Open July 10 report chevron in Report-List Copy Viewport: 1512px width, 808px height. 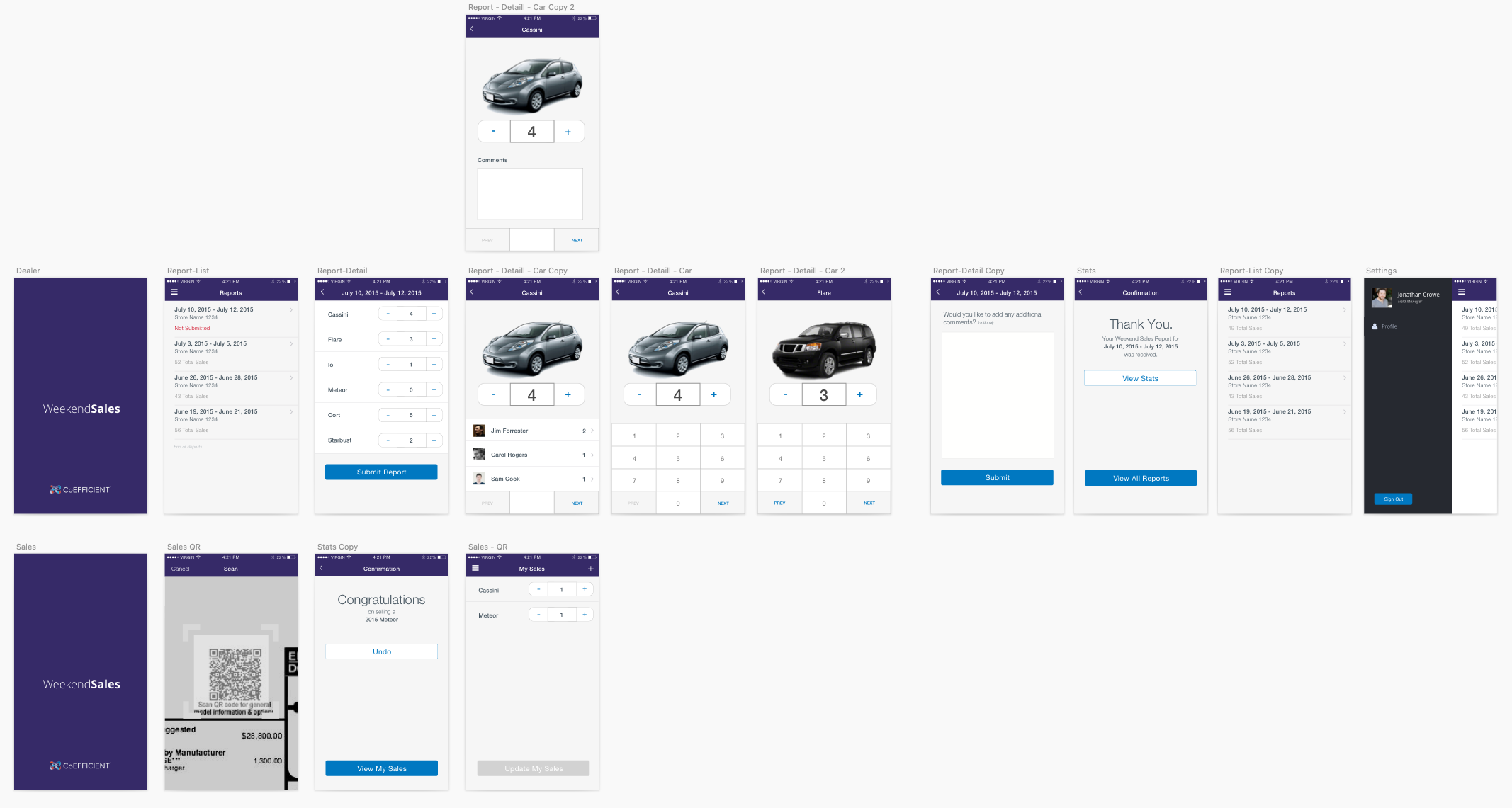pyautogui.click(x=1345, y=310)
